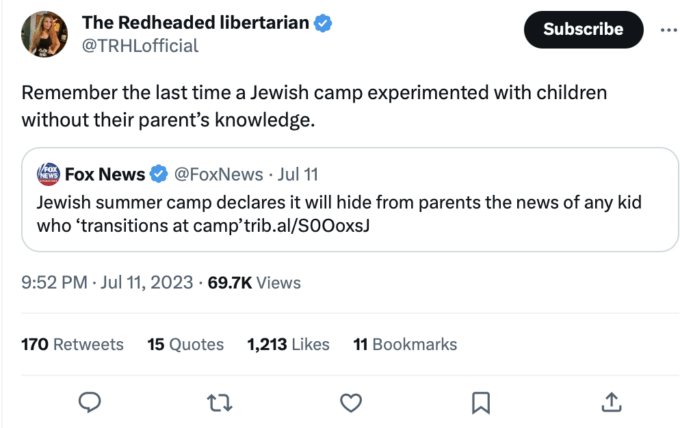
Task: Like the tweet with heart icon
Action: click(x=351, y=402)
